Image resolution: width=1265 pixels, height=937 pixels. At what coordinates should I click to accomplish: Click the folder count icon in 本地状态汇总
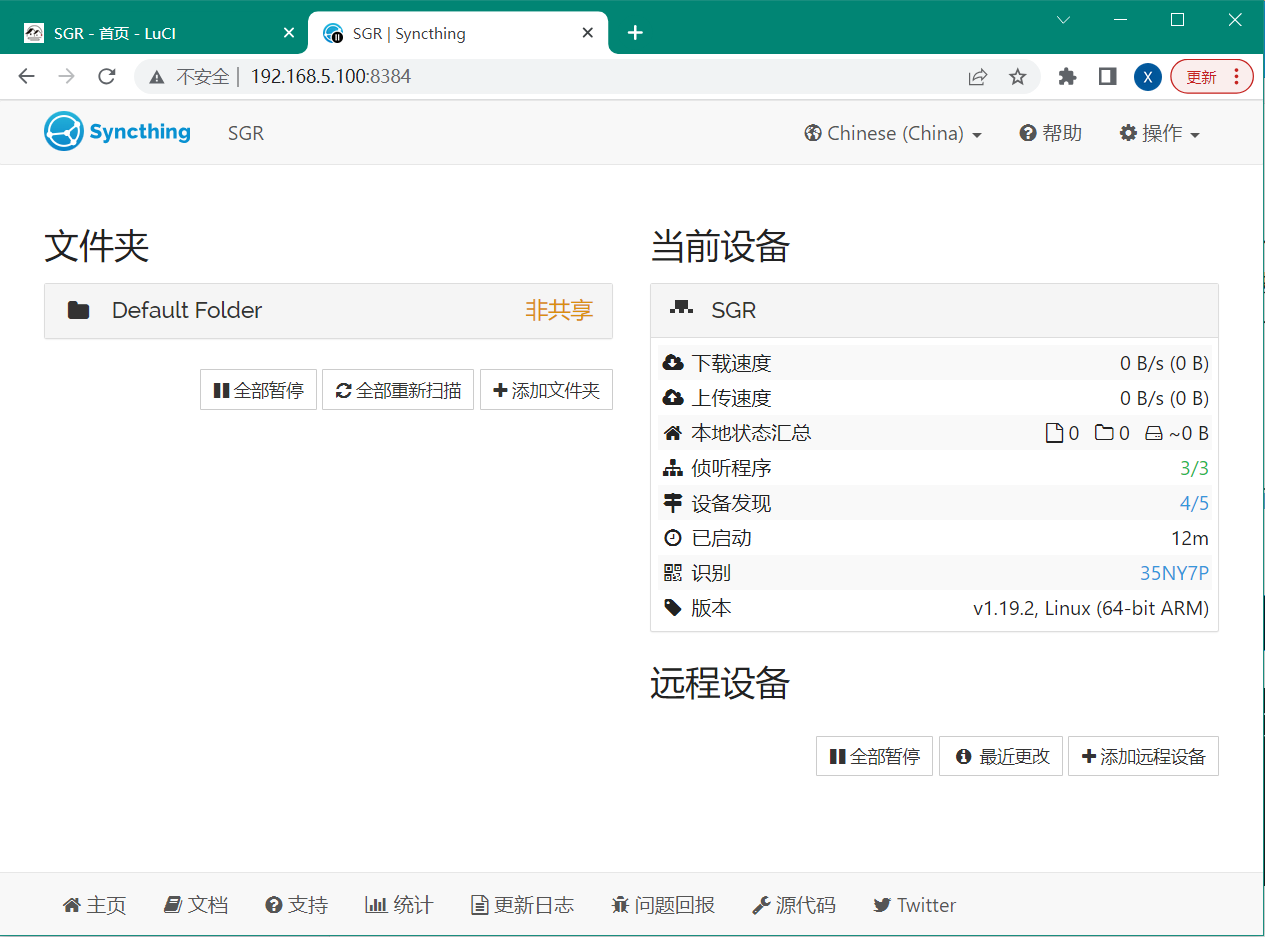[1104, 433]
